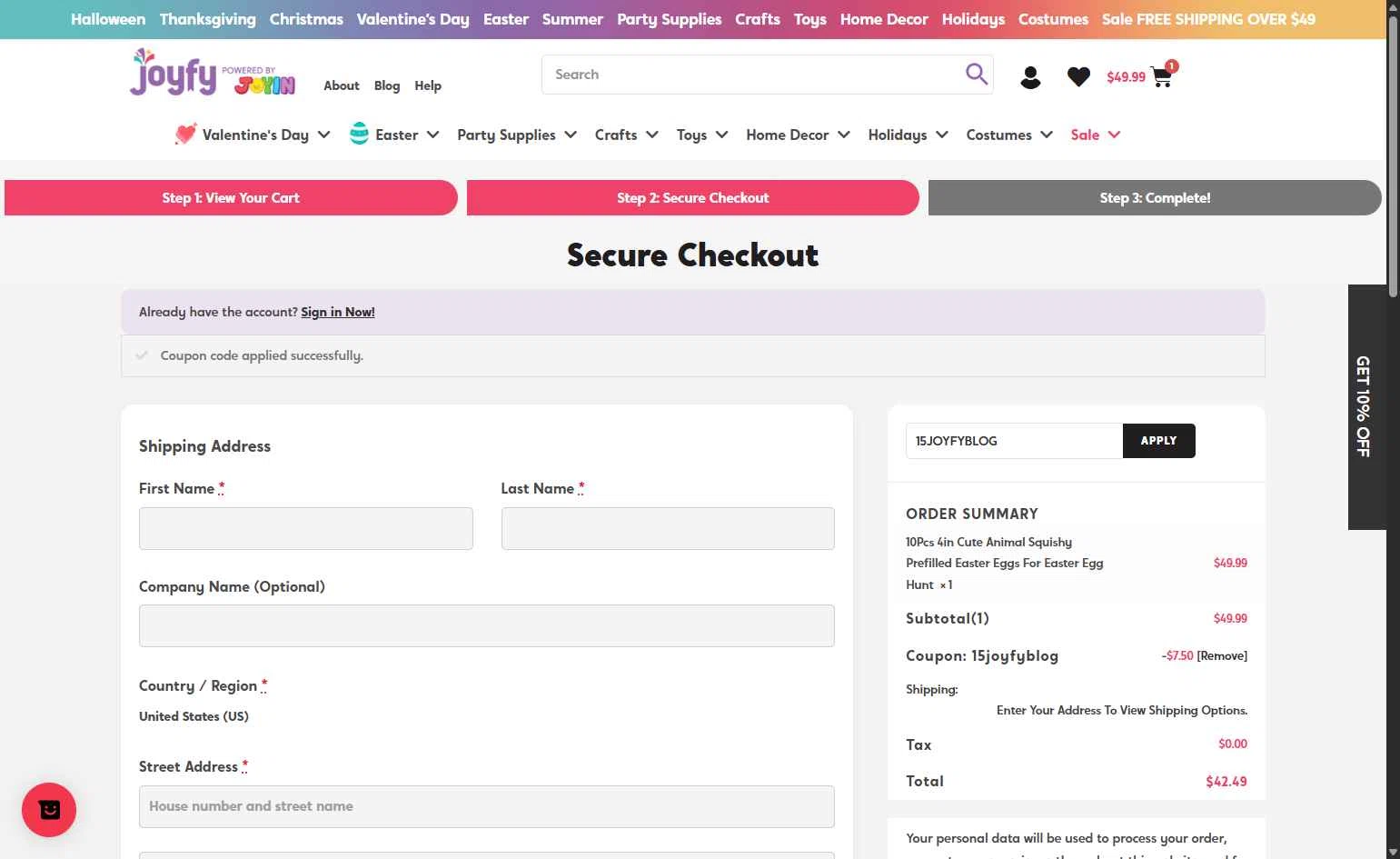Image resolution: width=1400 pixels, height=859 pixels.
Task: Click 'Coupon code applied successfully.' message
Action: (x=262, y=355)
